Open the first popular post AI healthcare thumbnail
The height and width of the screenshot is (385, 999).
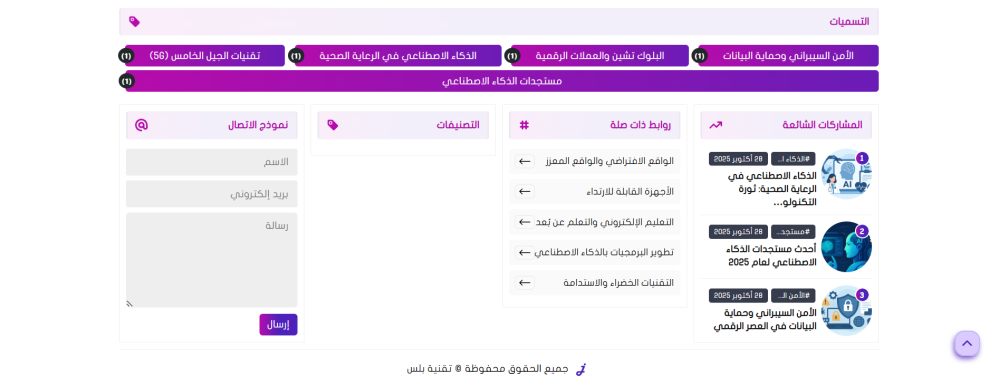click(846, 175)
